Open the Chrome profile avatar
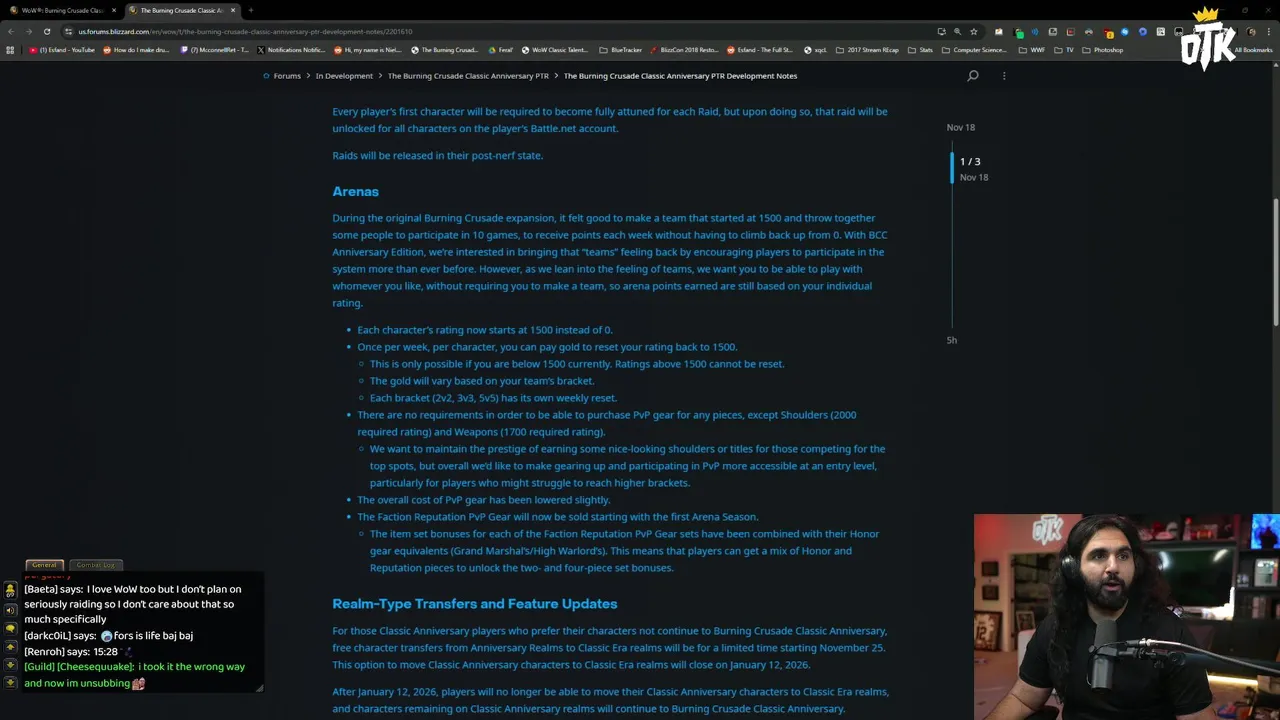 point(1251,31)
